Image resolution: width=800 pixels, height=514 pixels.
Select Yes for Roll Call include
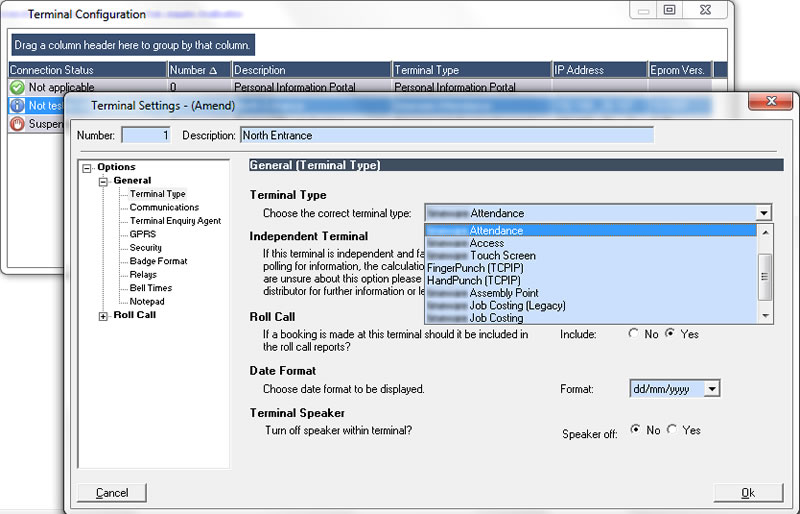[670, 334]
